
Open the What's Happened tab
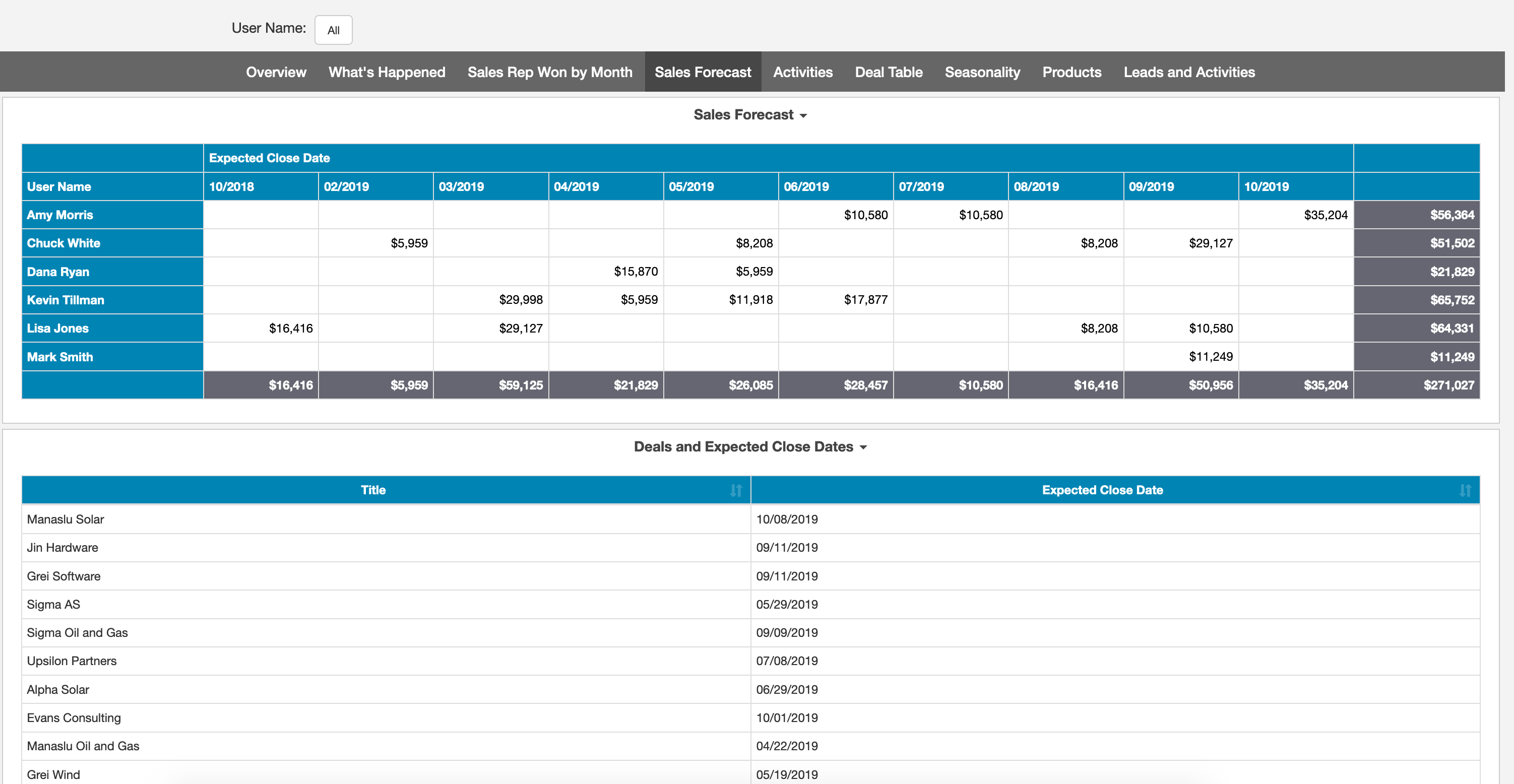pyautogui.click(x=387, y=72)
